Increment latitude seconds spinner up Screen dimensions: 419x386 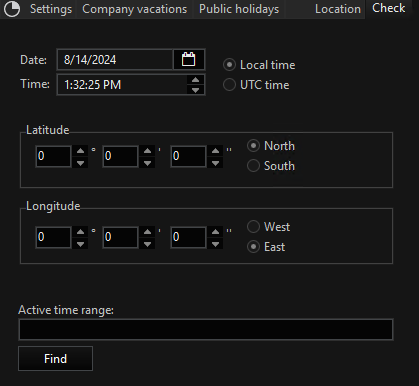point(215,151)
